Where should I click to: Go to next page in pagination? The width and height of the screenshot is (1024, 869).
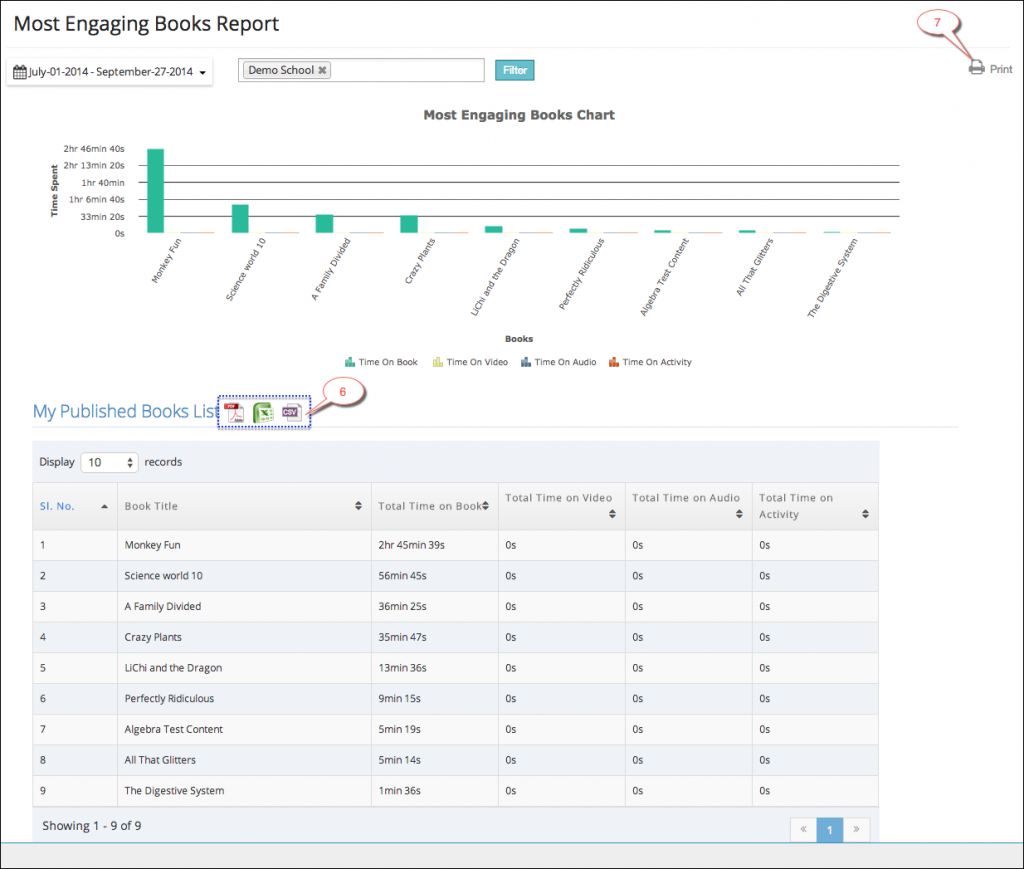pyautogui.click(x=856, y=829)
